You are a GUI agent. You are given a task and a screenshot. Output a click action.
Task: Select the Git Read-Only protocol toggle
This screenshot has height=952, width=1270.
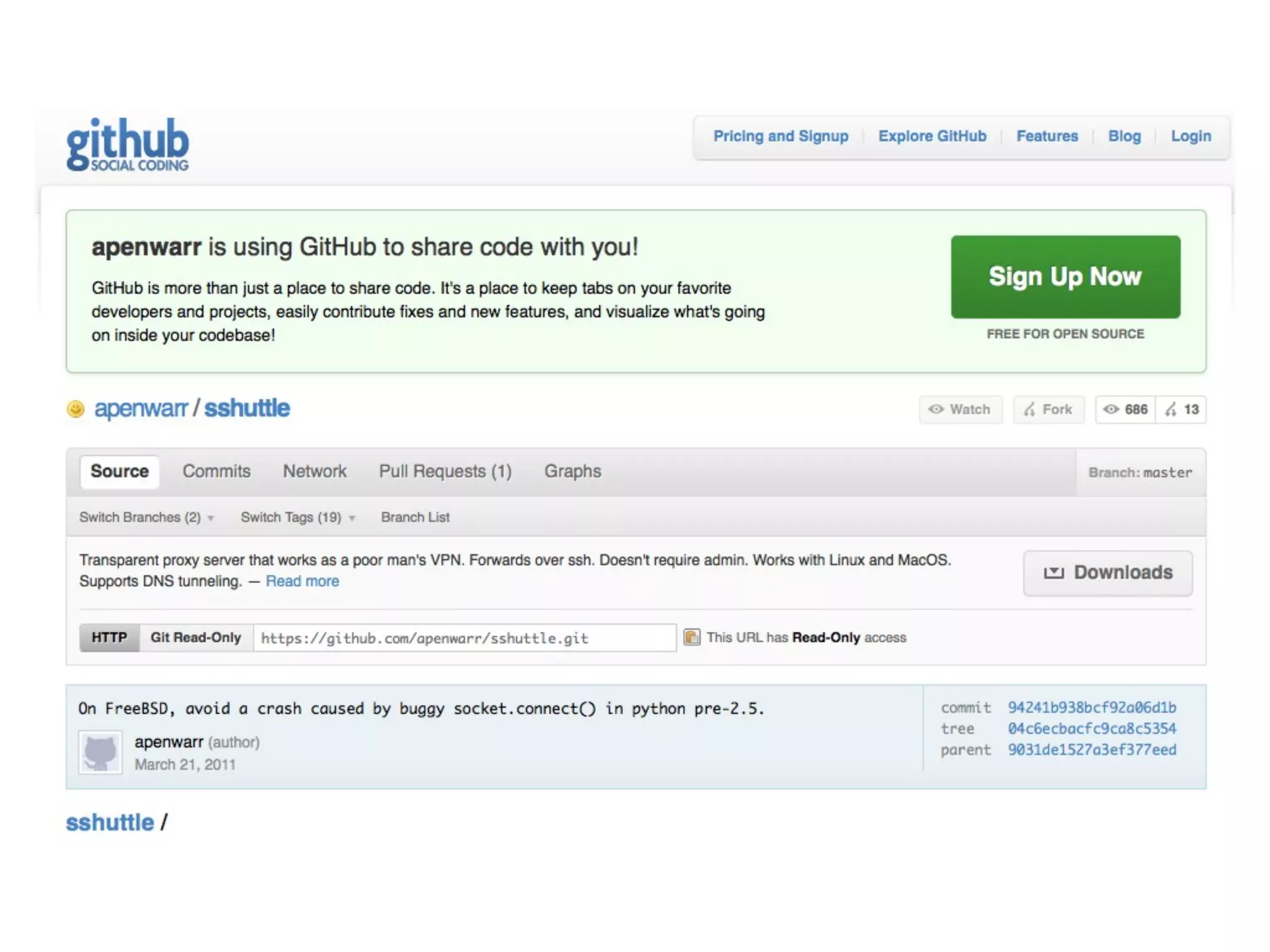tap(195, 638)
